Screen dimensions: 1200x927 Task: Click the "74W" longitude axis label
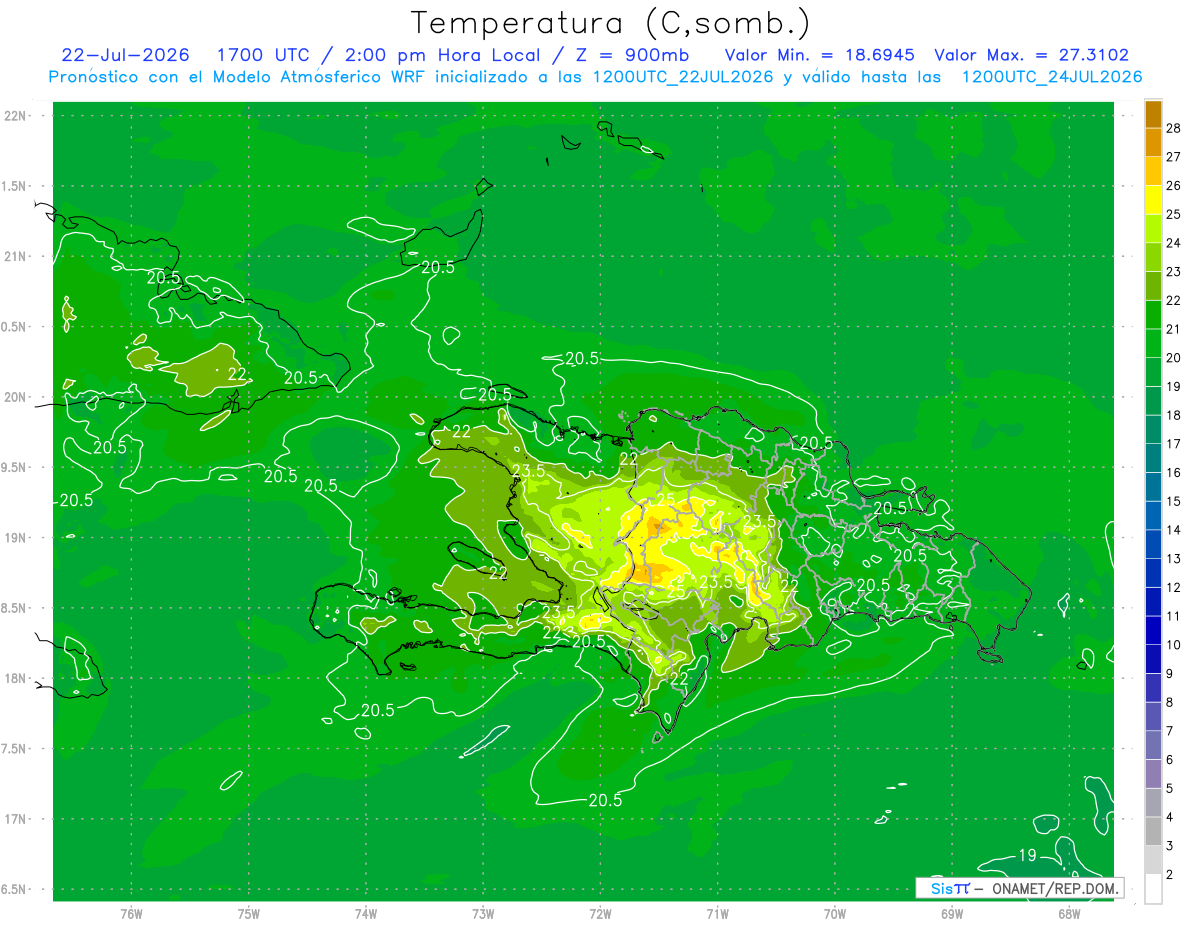[365, 914]
